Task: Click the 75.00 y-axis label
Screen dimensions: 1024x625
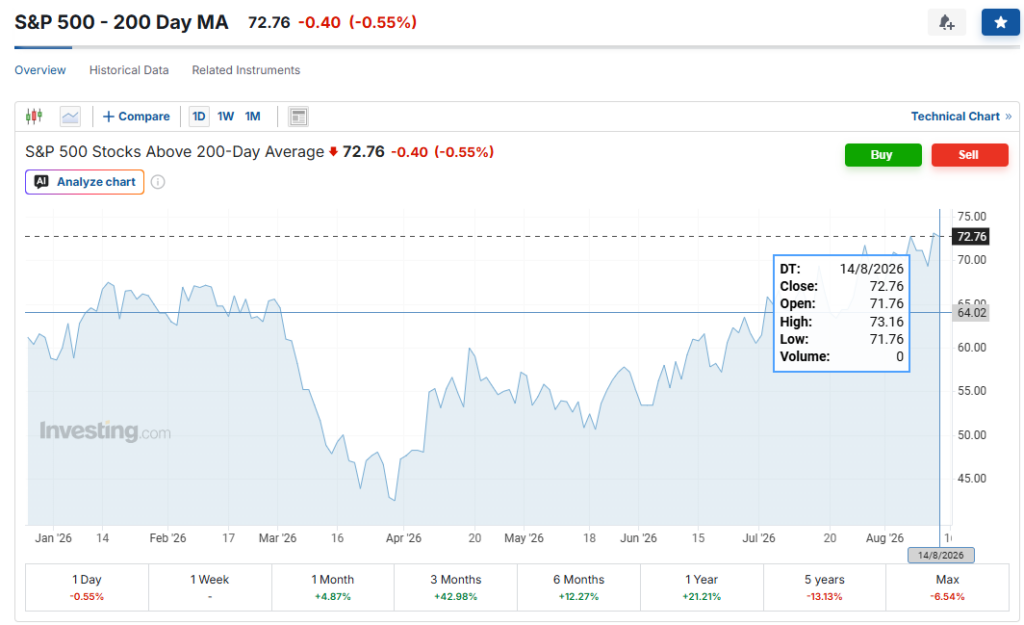Action: click(972, 216)
